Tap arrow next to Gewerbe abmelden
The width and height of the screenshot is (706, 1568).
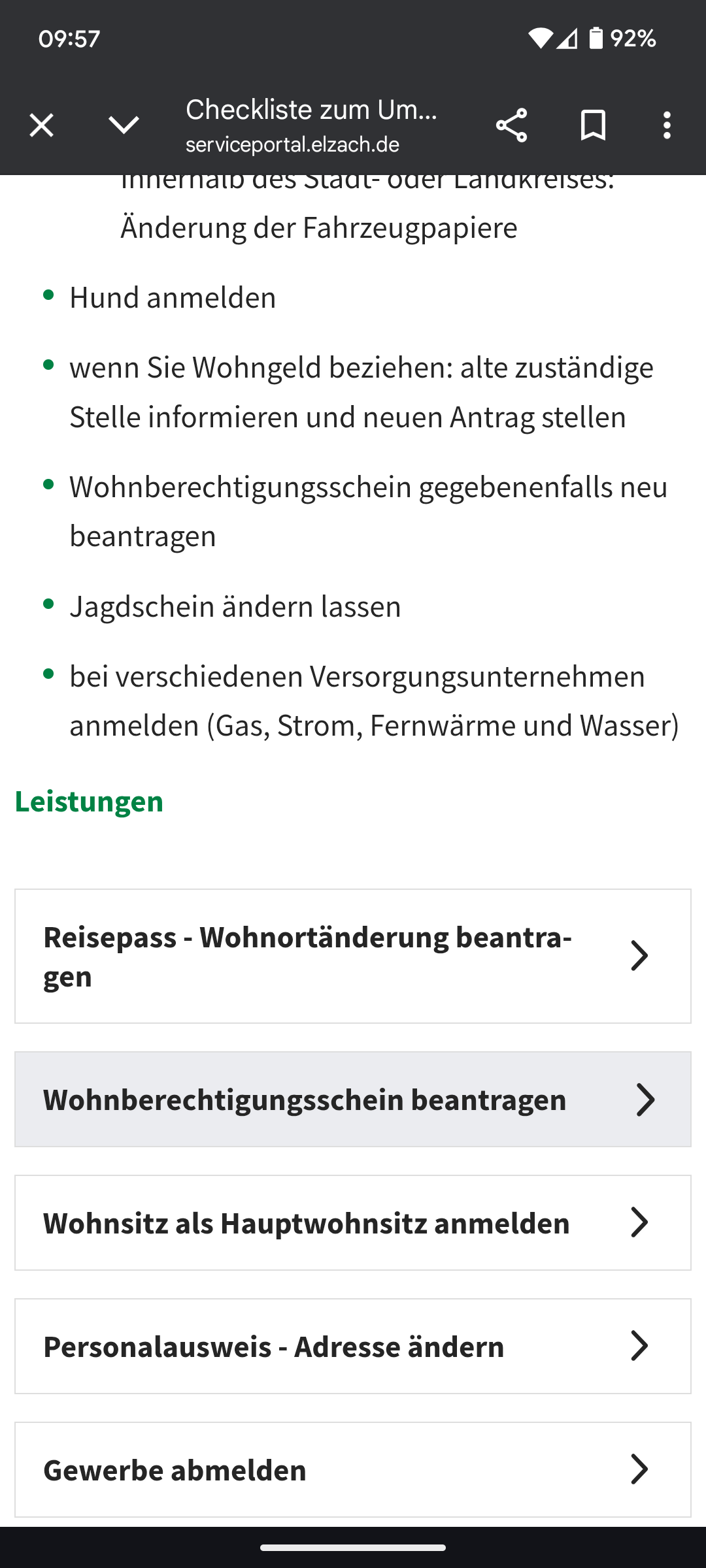coord(639,1469)
